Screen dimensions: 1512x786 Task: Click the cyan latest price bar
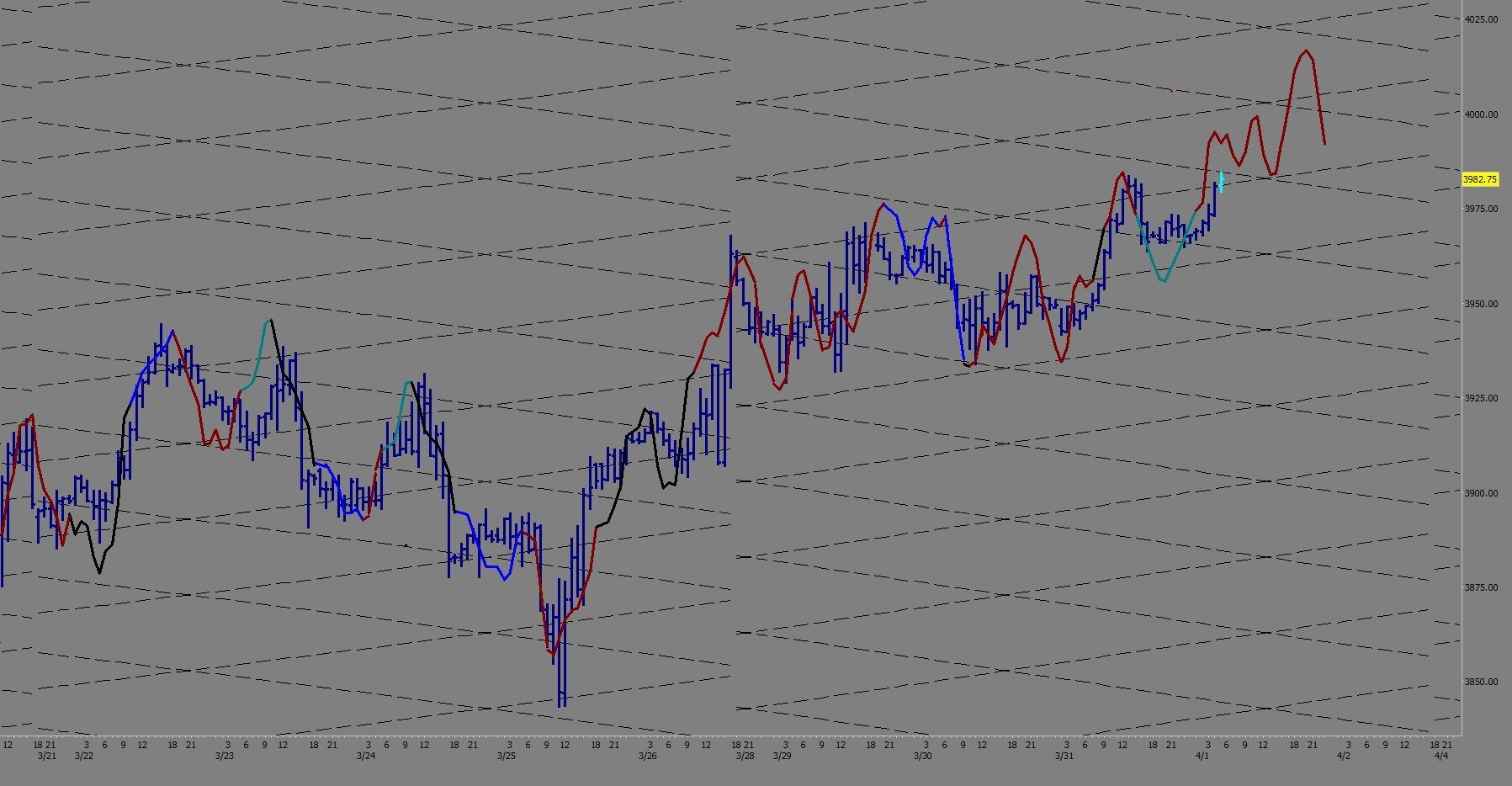1221,182
